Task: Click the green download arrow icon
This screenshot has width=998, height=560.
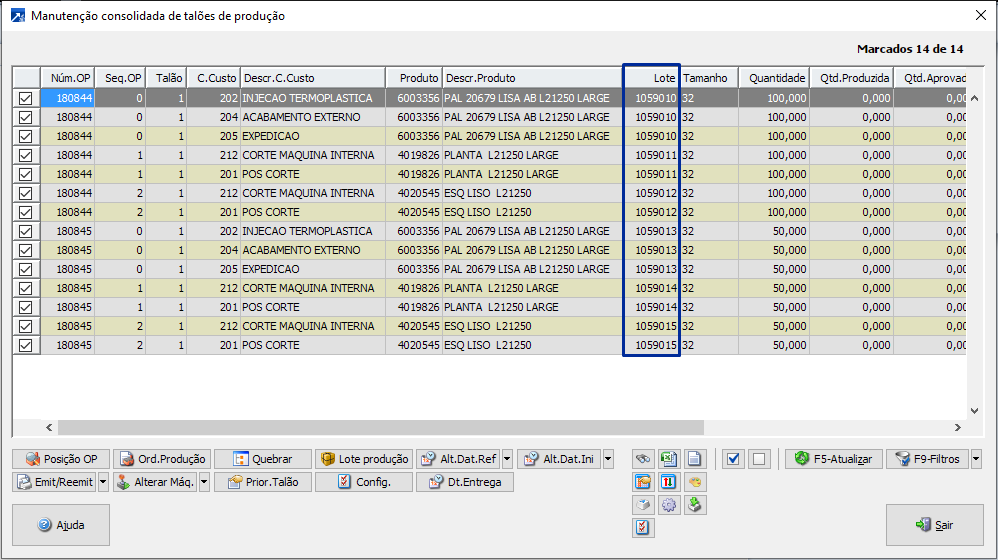Action: click(695, 505)
